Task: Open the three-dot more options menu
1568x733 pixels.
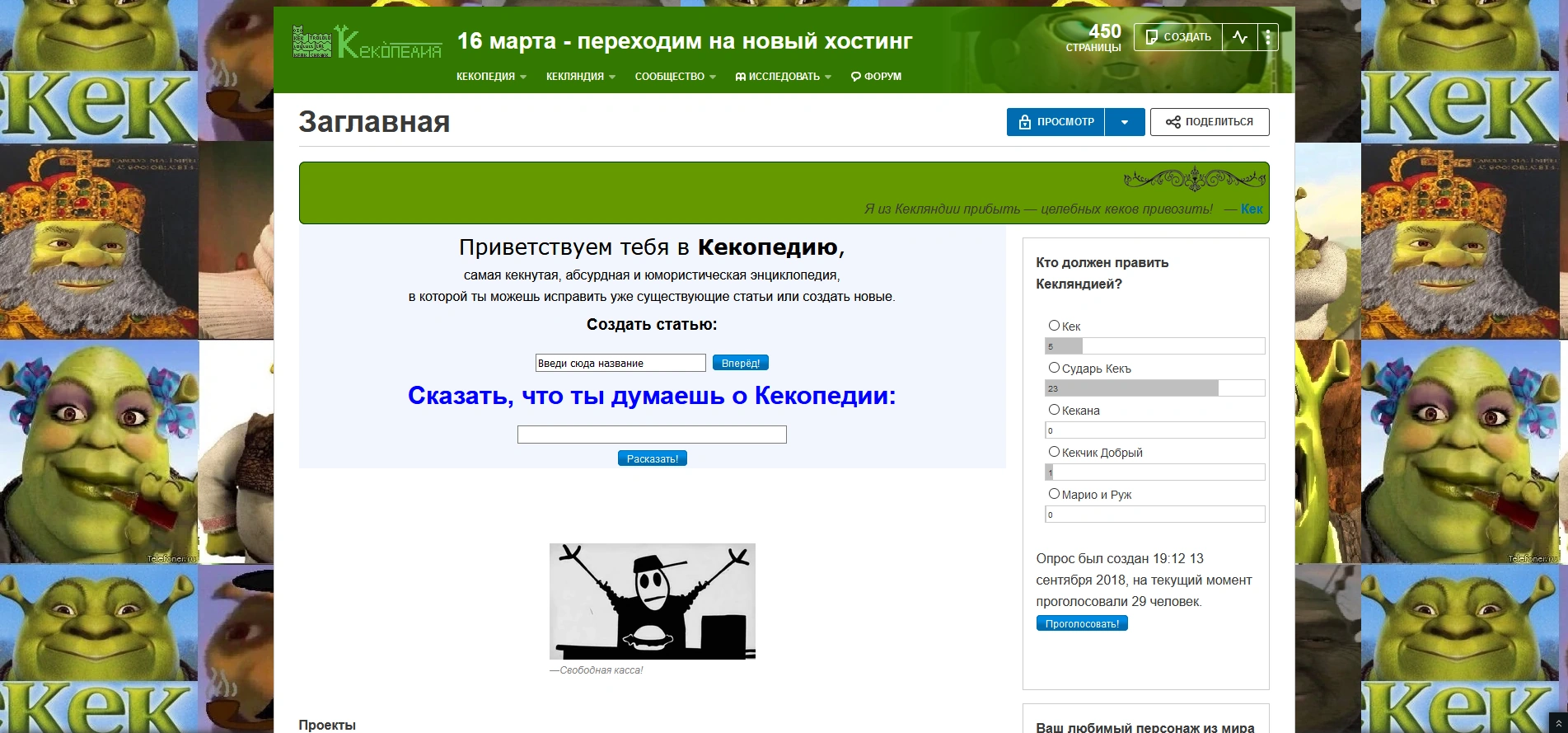Action: tap(1268, 37)
